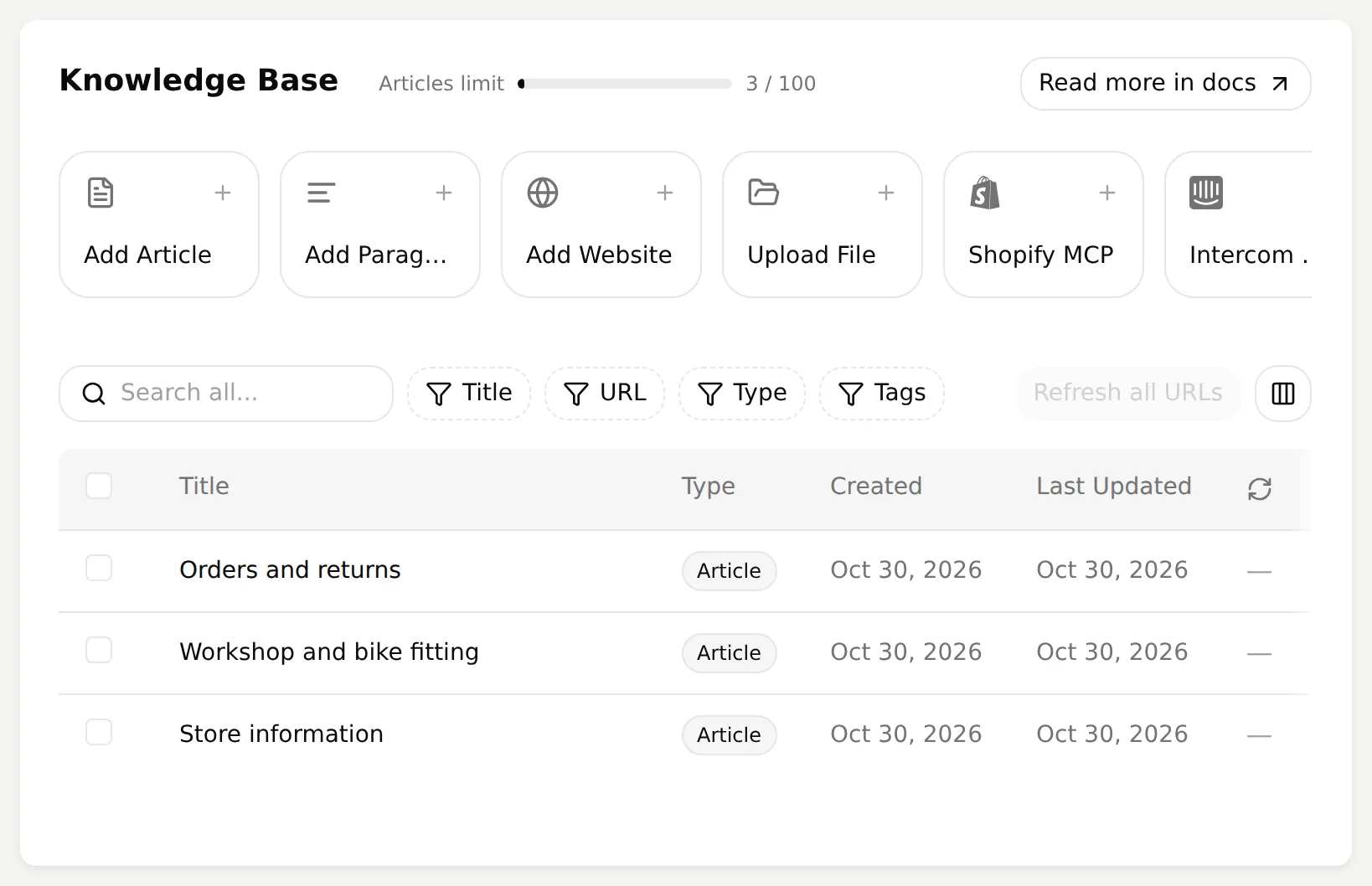Click the Article badge on Orders and returns row
This screenshot has height=886, width=1372.
[x=730, y=571]
